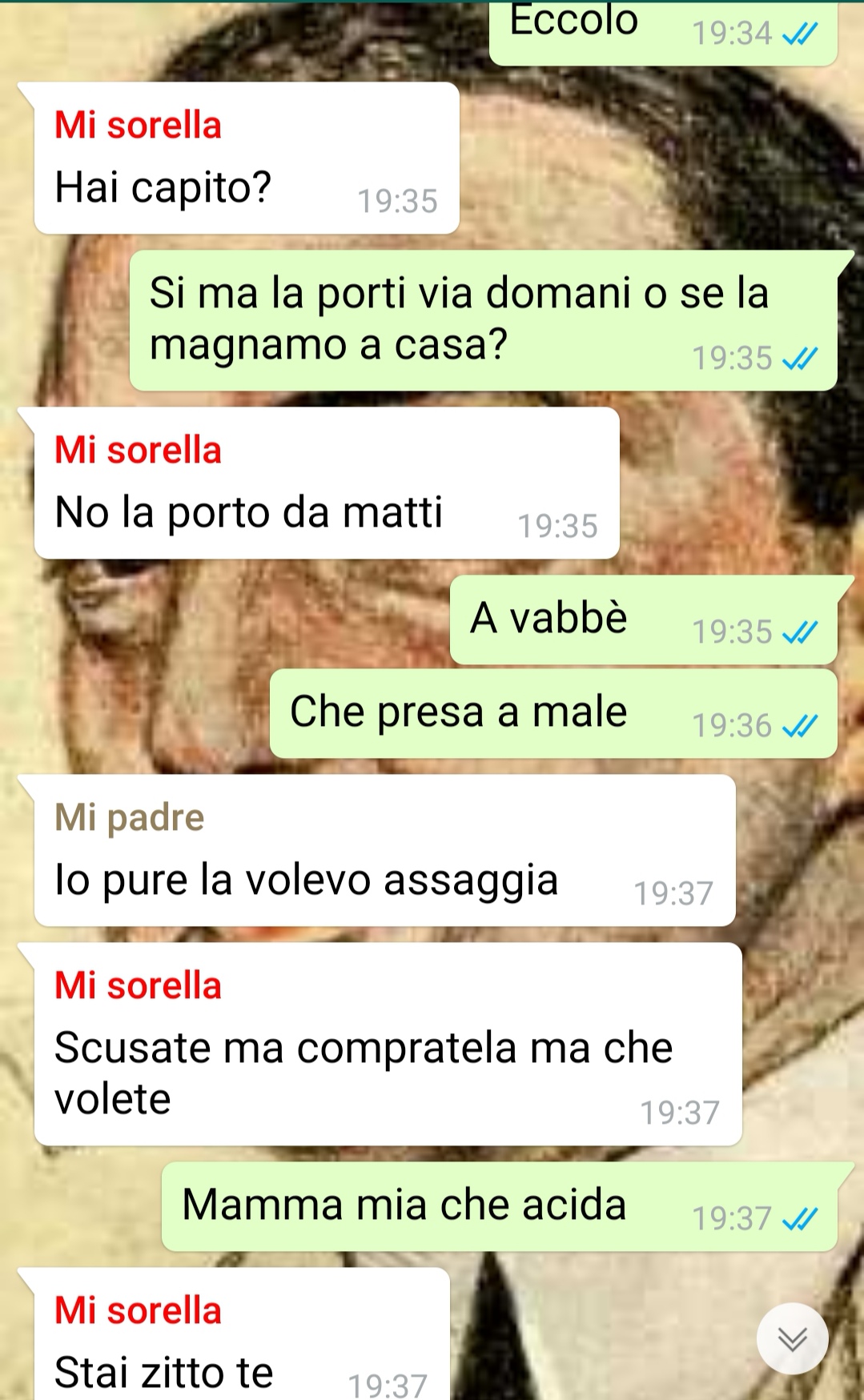Select the 'Io pure la volevo assaggia' message
The width and height of the screenshot is (864, 1400).
pyautogui.click(x=384, y=851)
